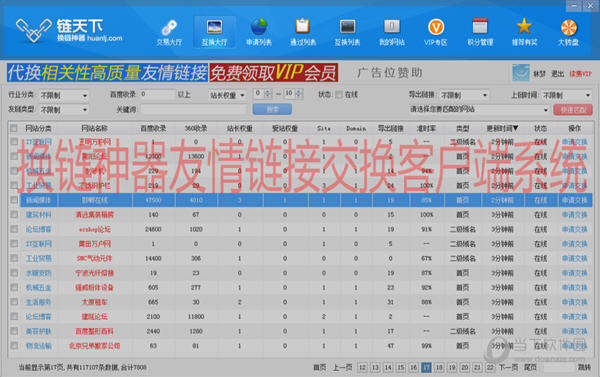600x377 pixels.
Task: Click 申请交换 for the 建筑论坛 row
Action: tap(574, 317)
